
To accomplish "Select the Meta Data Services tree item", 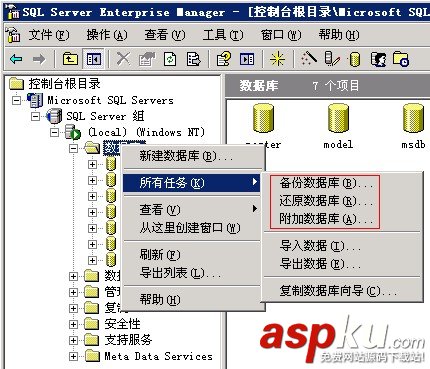I will pyautogui.click(x=159, y=356).
